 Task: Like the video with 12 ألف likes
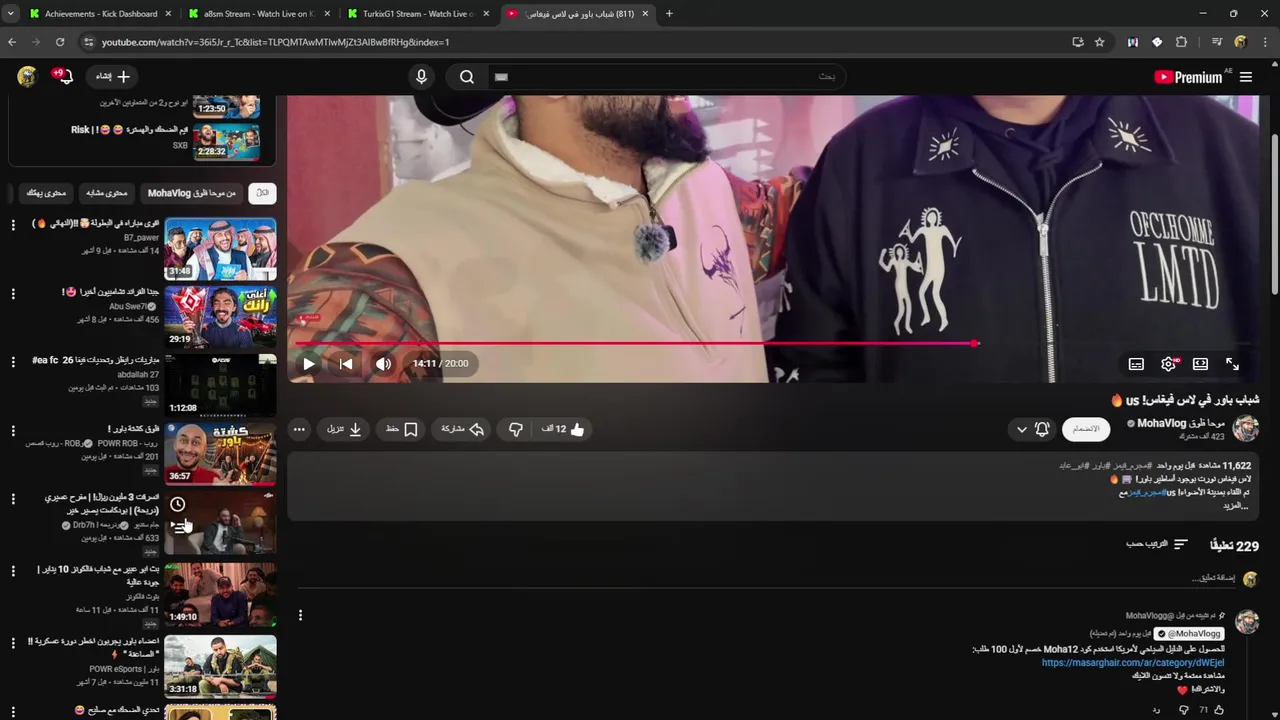(x=563, y=429)
